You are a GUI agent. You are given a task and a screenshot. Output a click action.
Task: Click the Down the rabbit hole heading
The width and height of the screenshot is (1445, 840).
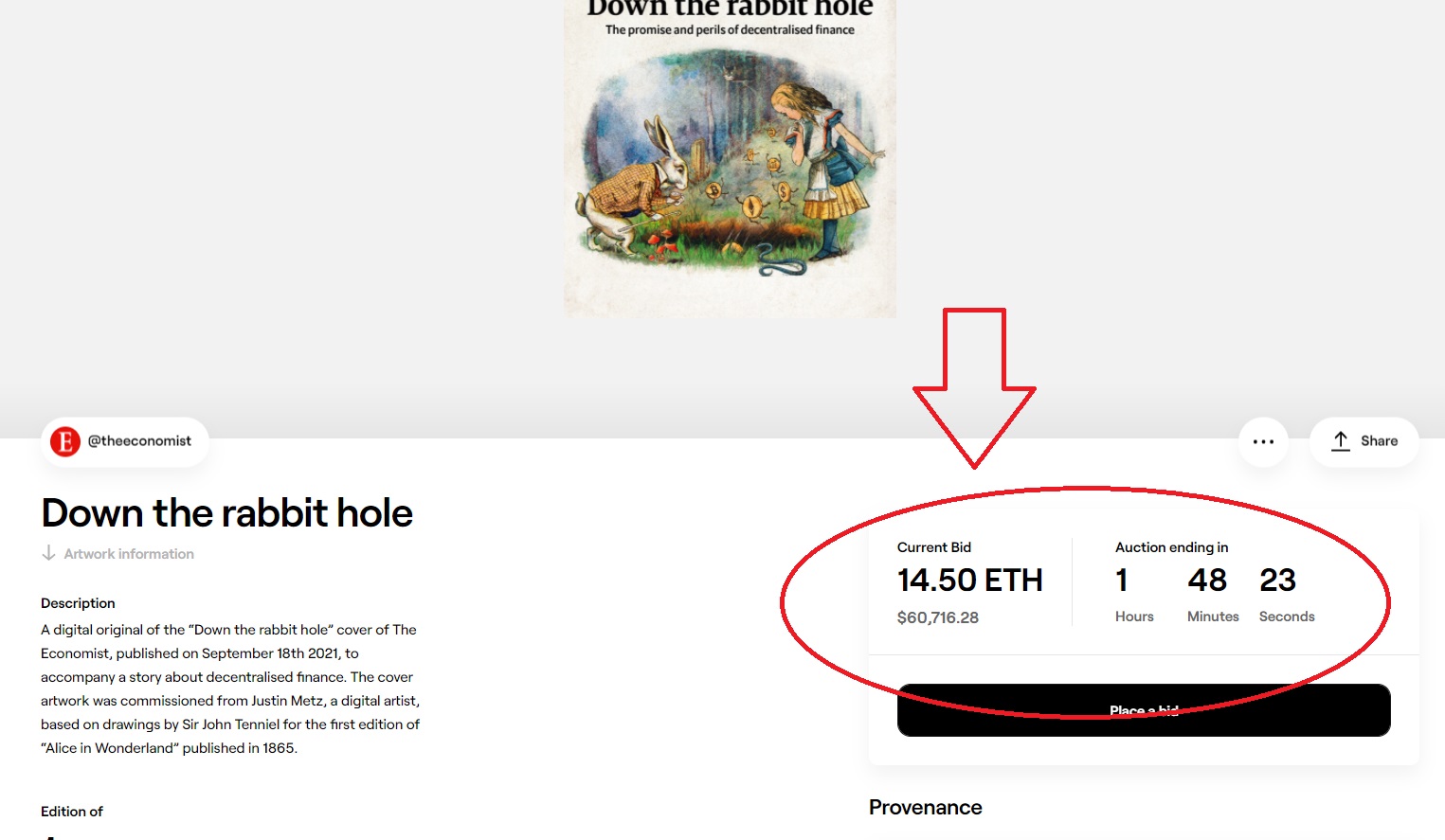pos(227,512)
